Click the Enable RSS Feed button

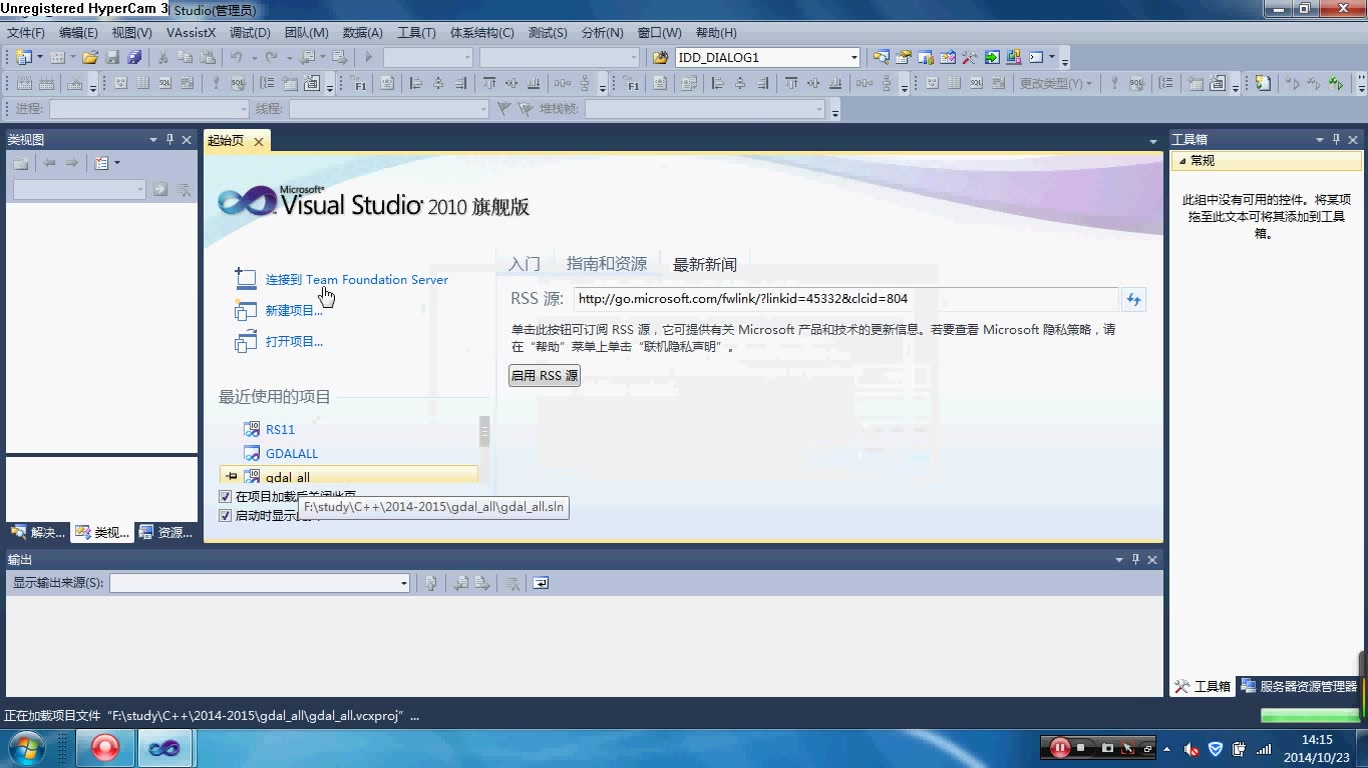click(x=544, y=376)
